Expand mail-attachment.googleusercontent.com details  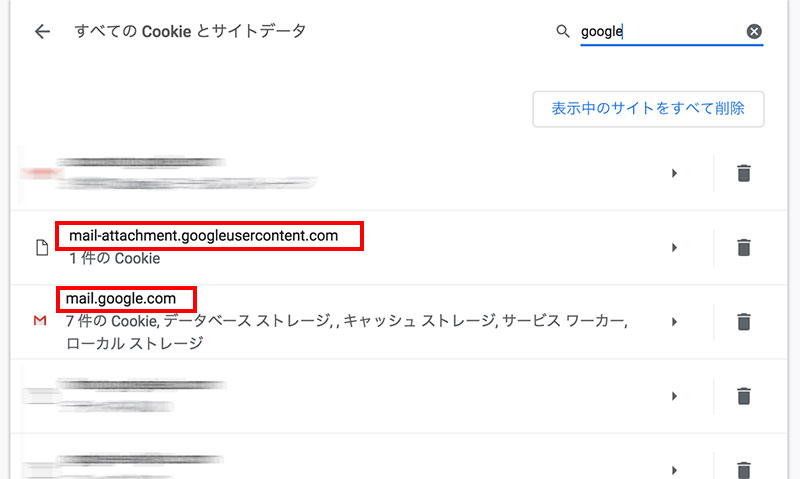[674, 247]
